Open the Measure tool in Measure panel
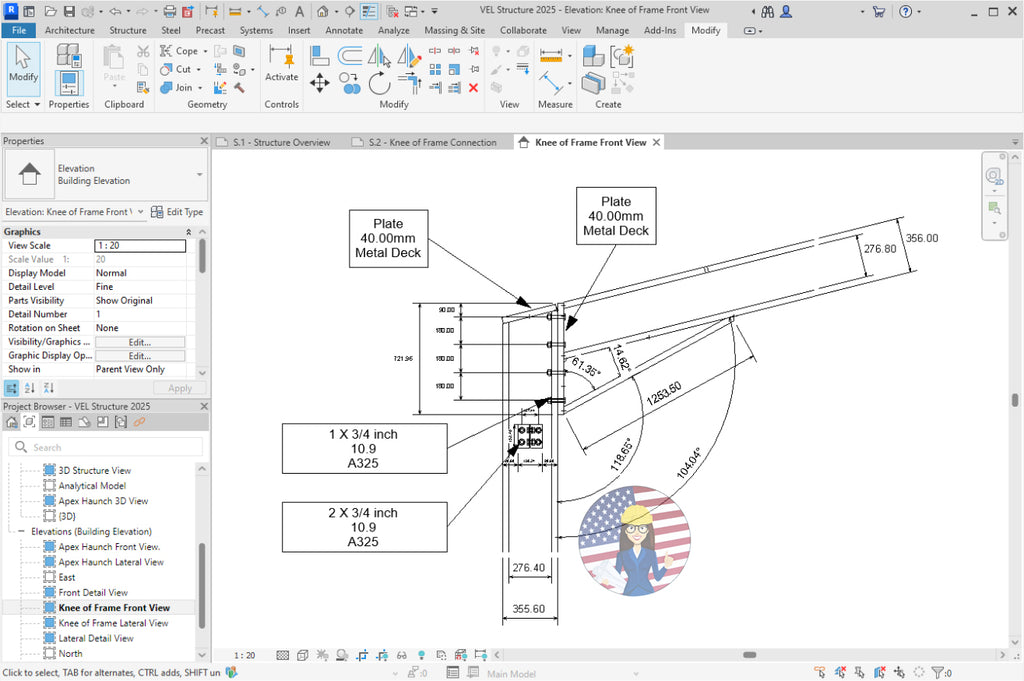This screenshot has height=681, width=1024. point(550,52)
